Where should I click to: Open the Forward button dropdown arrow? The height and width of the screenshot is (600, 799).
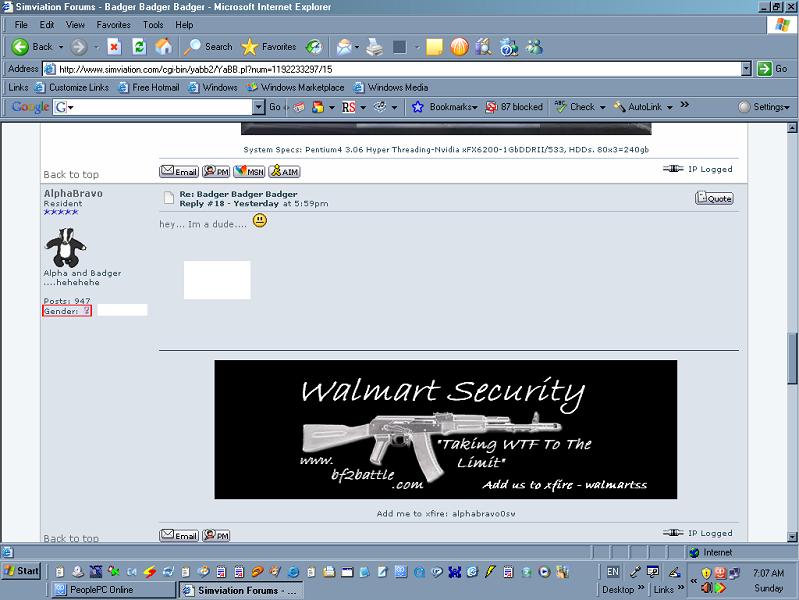[96, 47]
